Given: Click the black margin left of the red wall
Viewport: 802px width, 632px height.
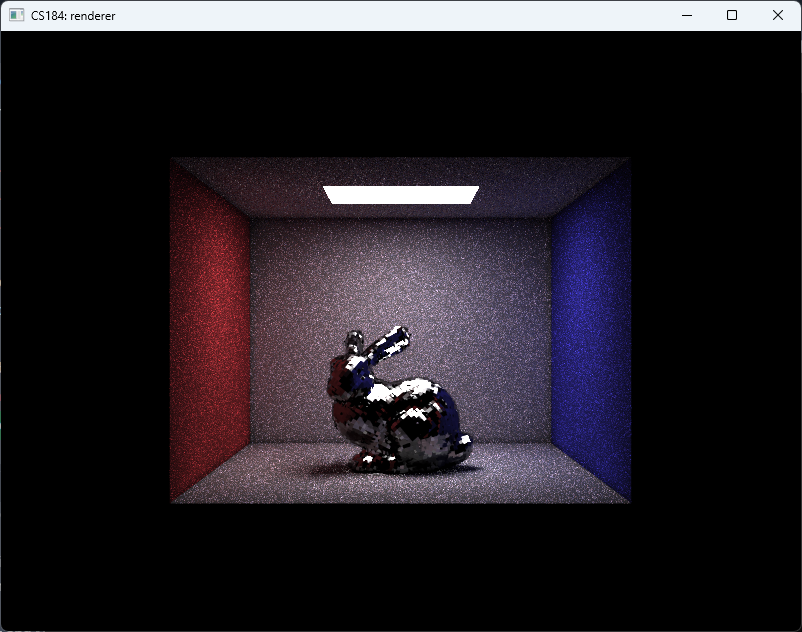Looking at the screenshot, I should point(85,330).
